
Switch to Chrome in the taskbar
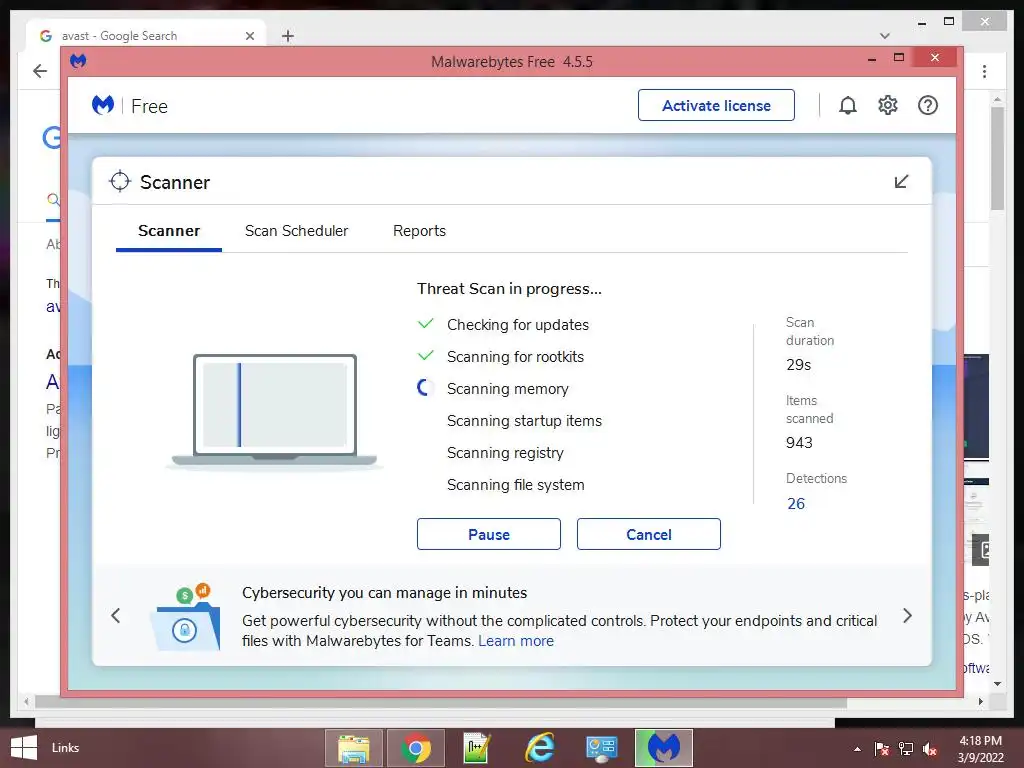coord(415,748)
